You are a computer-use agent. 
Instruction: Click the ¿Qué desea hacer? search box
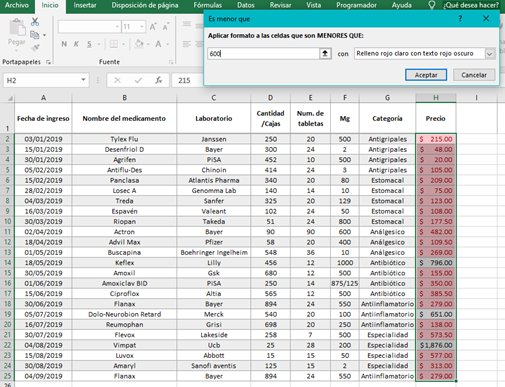tap(471, 5)
